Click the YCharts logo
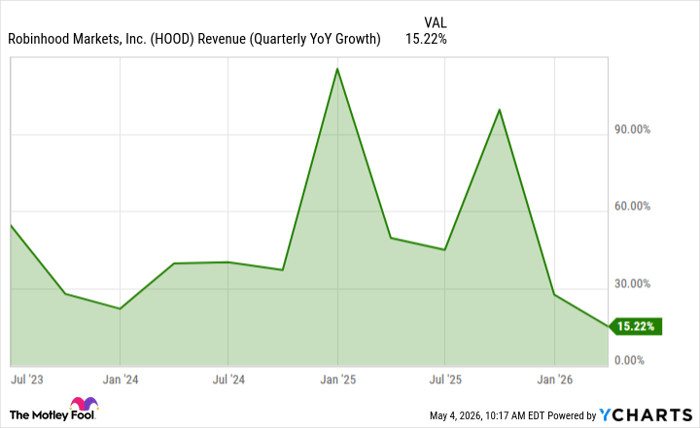The height and width of the screenshot is (428, 700). [646, 415]
